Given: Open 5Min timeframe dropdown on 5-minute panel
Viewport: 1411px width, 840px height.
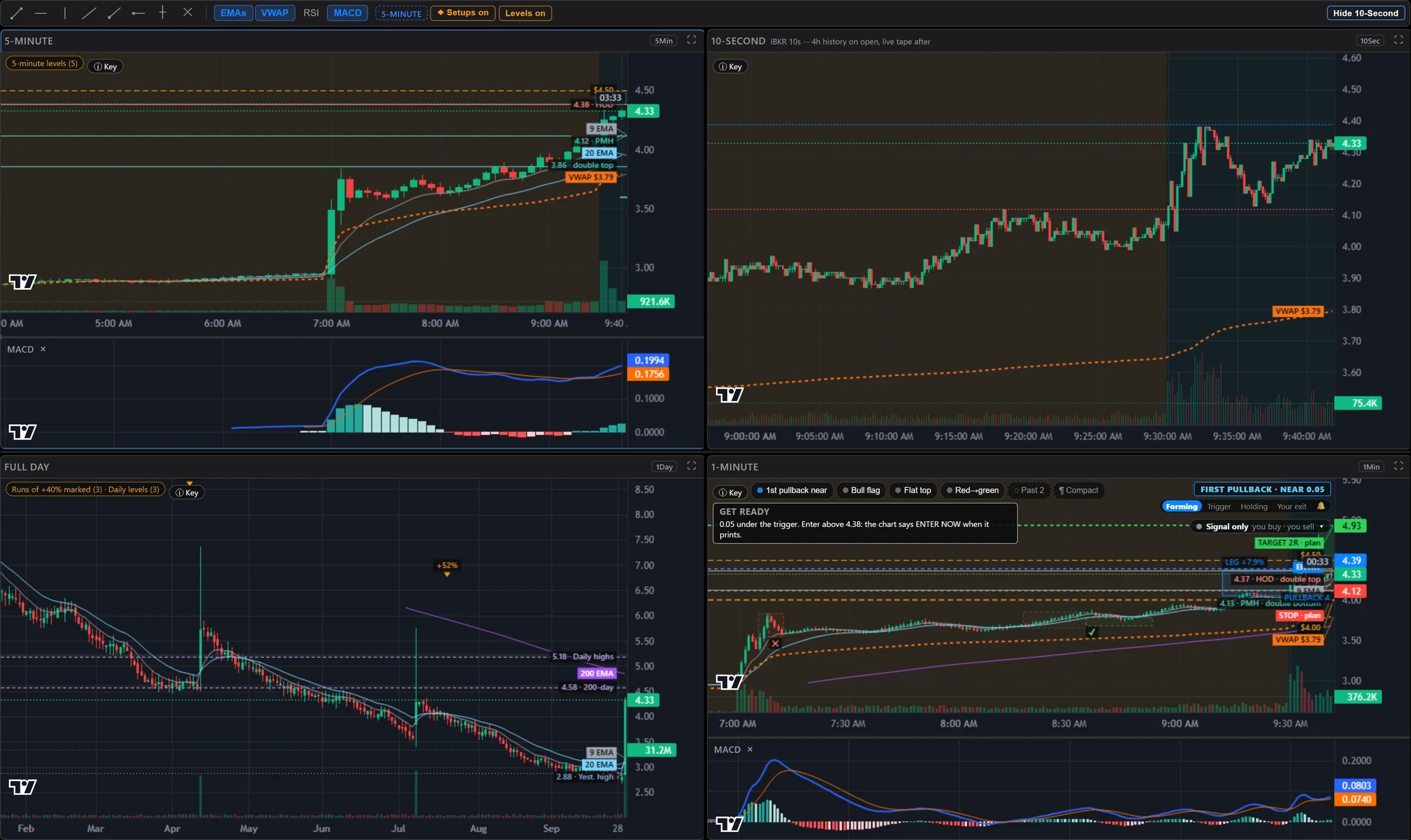Looking at the screenshot, I should coord(664,41).
